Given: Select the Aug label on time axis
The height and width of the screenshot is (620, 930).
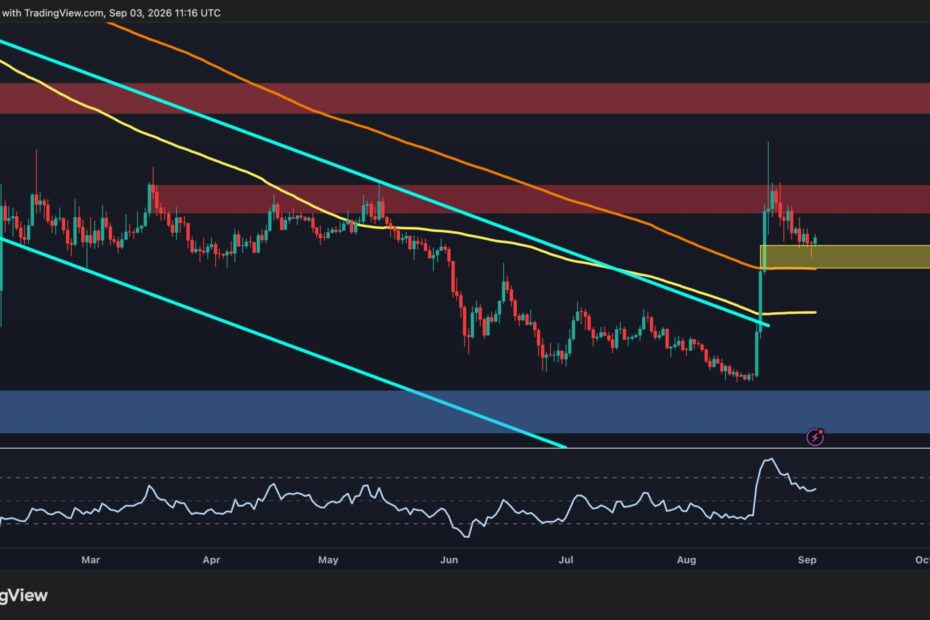Looking at the screenshot, I should (686, 559).
